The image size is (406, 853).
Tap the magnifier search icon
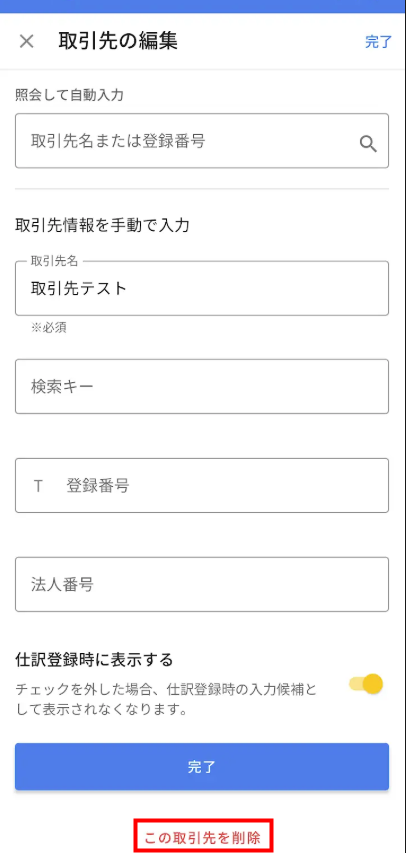[x=368, y=144]
